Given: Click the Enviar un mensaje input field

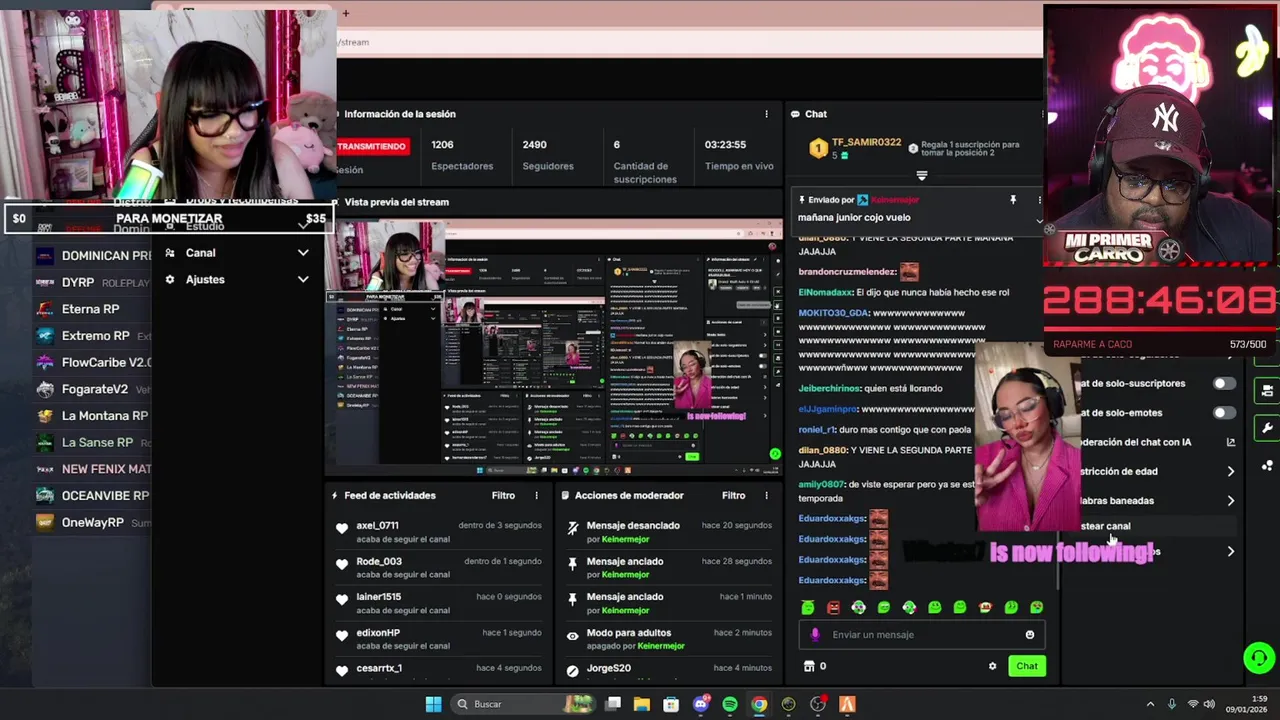Looking at the screenshot, I should pyautogui.click(x=922, y=634).
